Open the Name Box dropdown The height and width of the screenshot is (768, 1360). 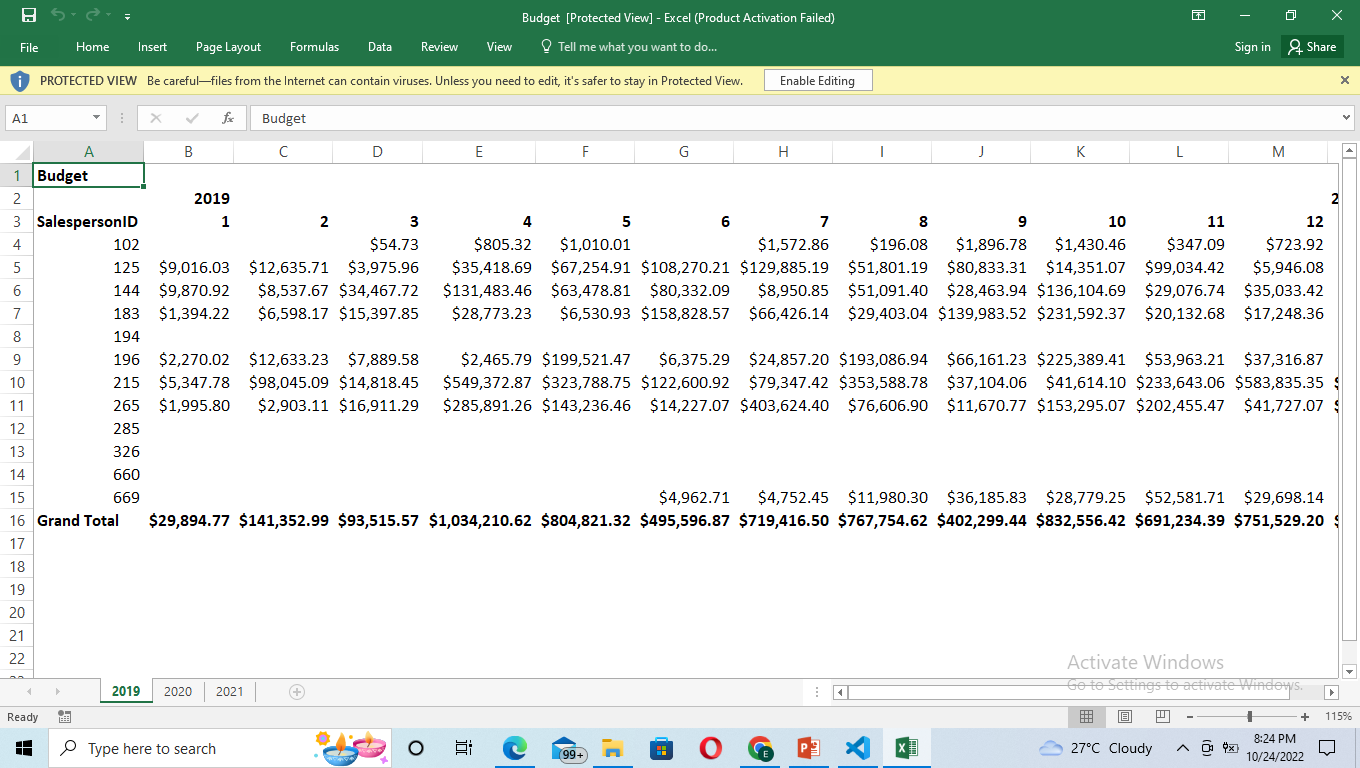click(97, 118)
